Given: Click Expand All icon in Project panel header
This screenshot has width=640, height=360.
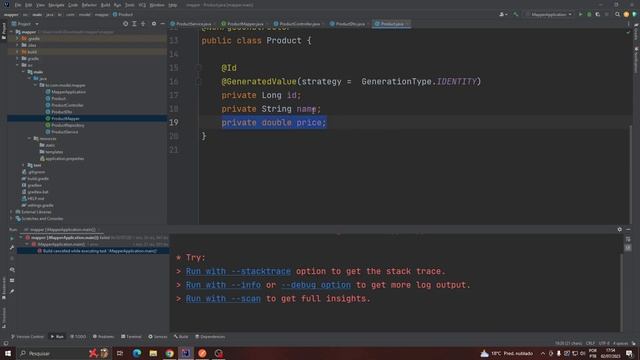Looking at the screenshot, I should (134, 24).
